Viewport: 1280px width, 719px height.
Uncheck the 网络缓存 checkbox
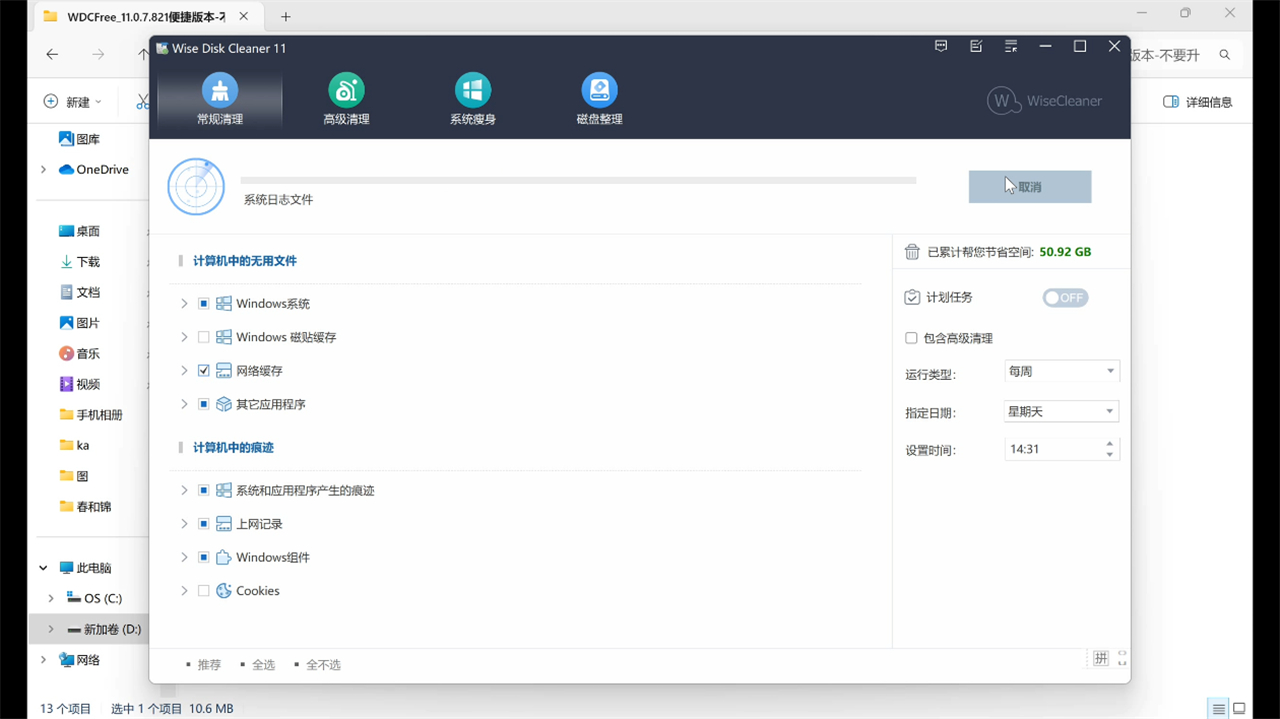(204, 371)
